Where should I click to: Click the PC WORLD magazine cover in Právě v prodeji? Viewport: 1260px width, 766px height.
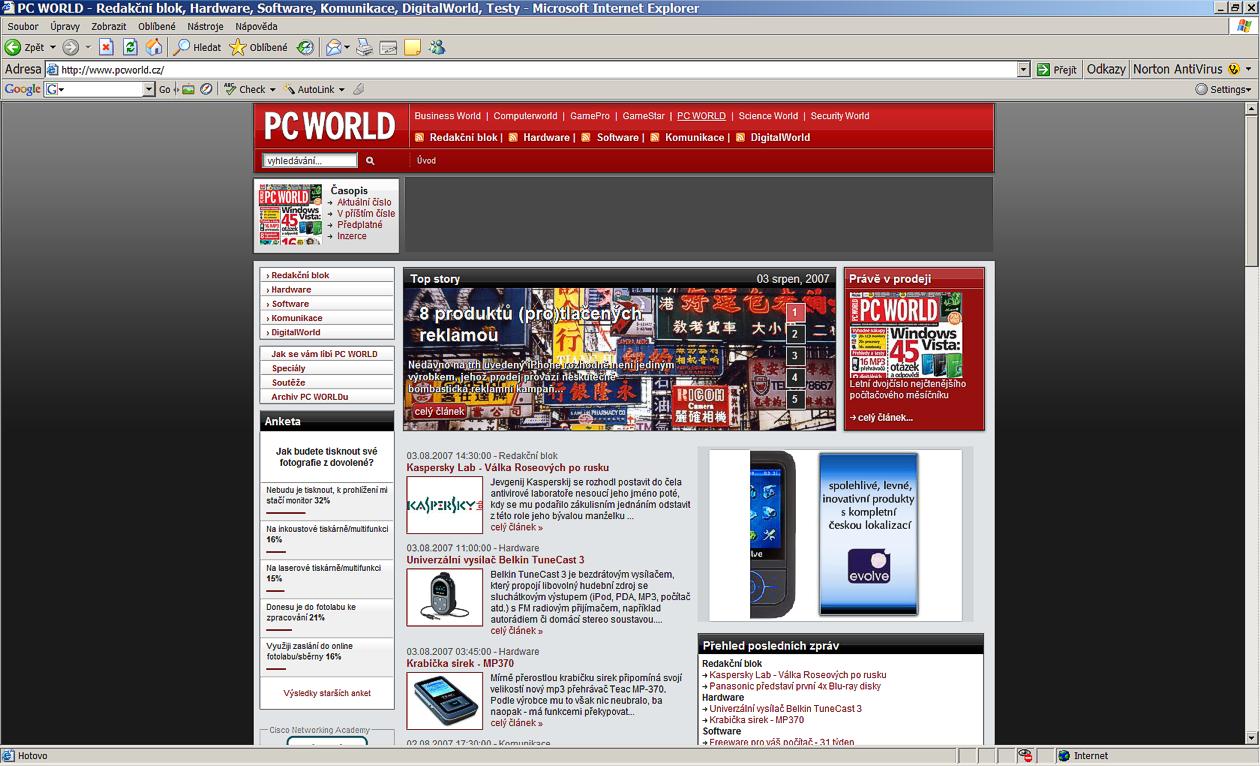(x=907, y=335)
